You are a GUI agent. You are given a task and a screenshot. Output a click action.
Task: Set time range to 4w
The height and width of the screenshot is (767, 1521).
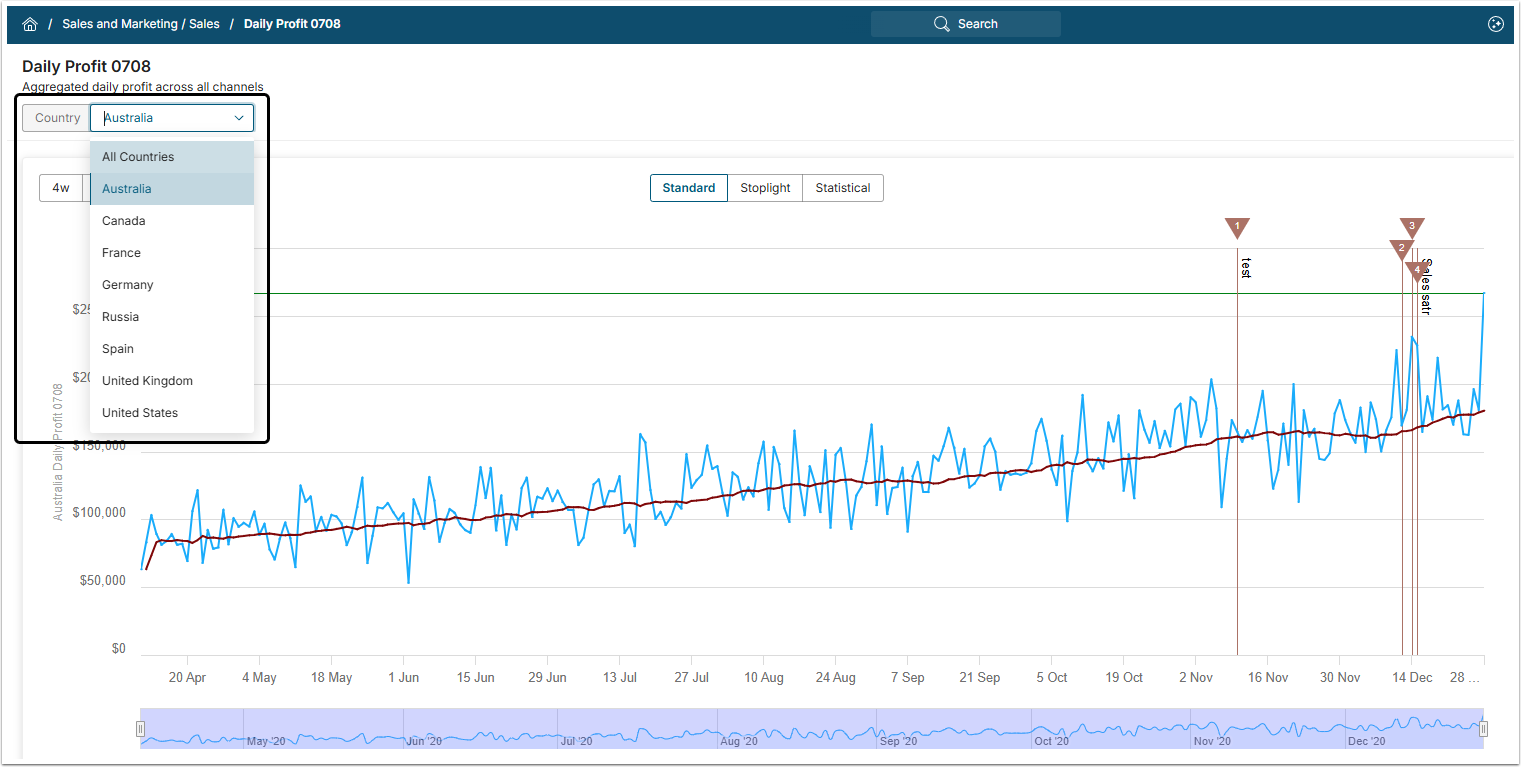click(61, 188)
